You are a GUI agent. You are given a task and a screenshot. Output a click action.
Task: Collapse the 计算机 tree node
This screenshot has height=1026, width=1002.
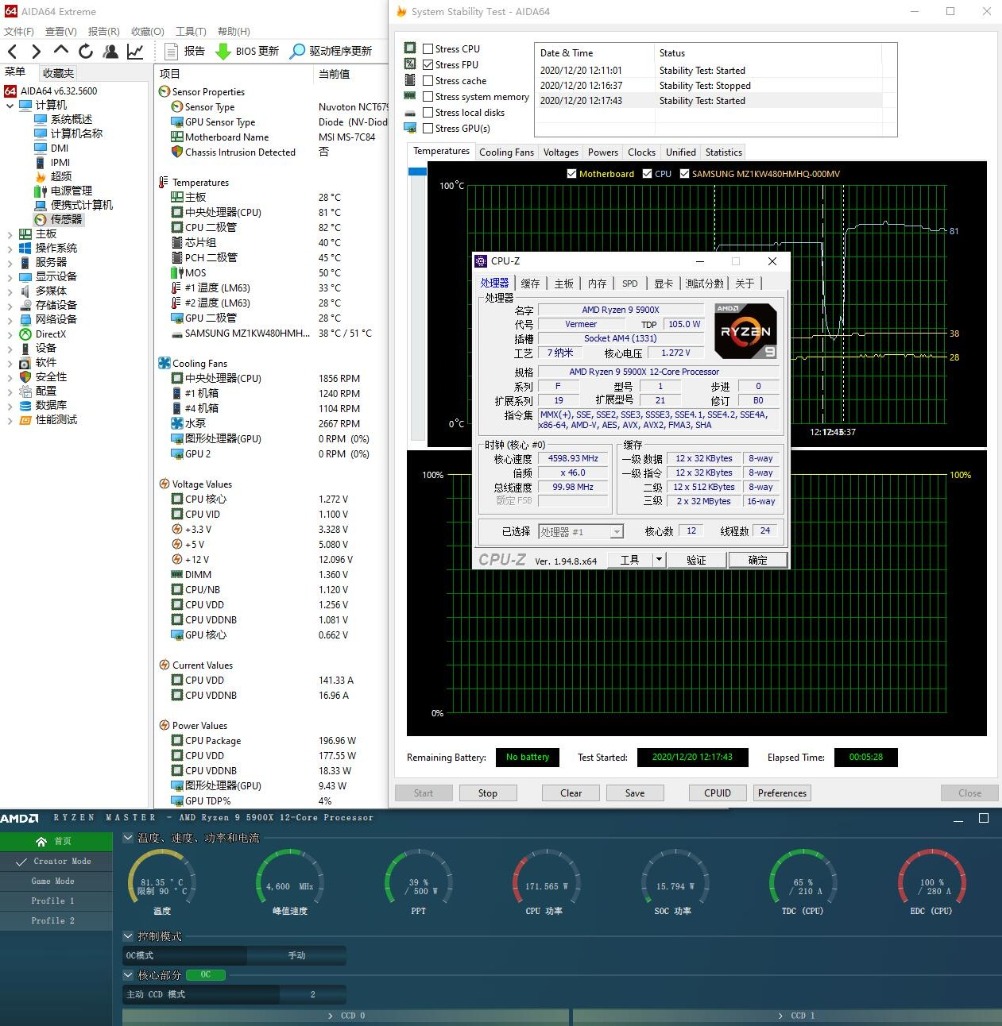coord(10,105)
